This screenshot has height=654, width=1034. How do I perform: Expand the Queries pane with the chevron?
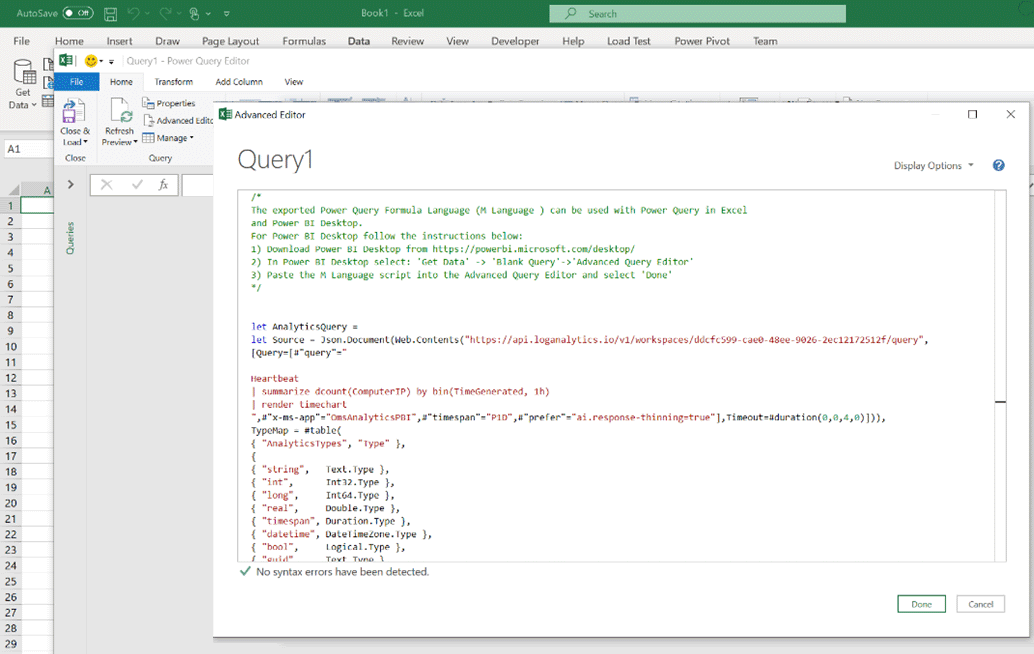pos(70,185)
